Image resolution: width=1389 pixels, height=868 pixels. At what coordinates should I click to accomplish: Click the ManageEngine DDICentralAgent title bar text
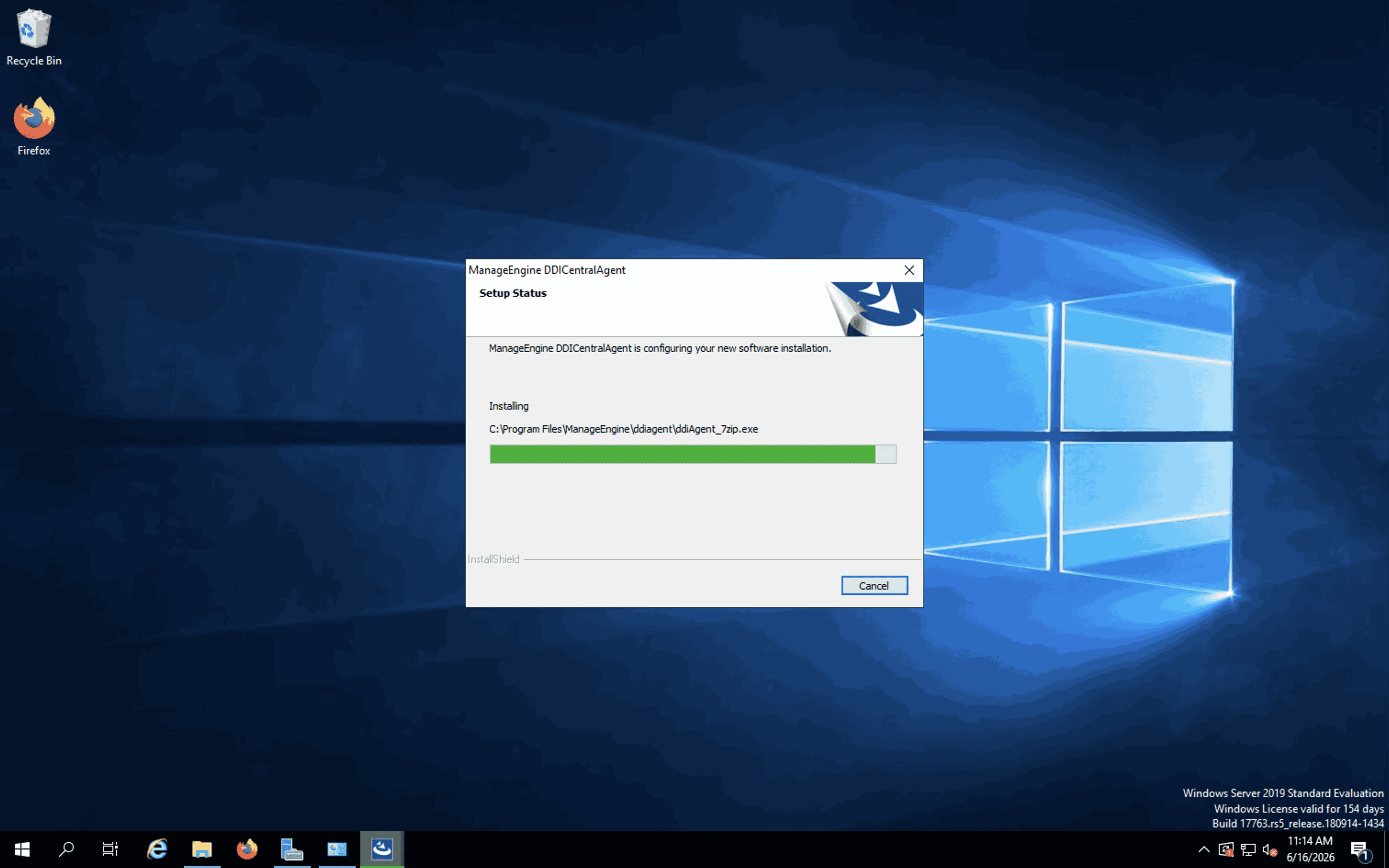coord(547,271)
